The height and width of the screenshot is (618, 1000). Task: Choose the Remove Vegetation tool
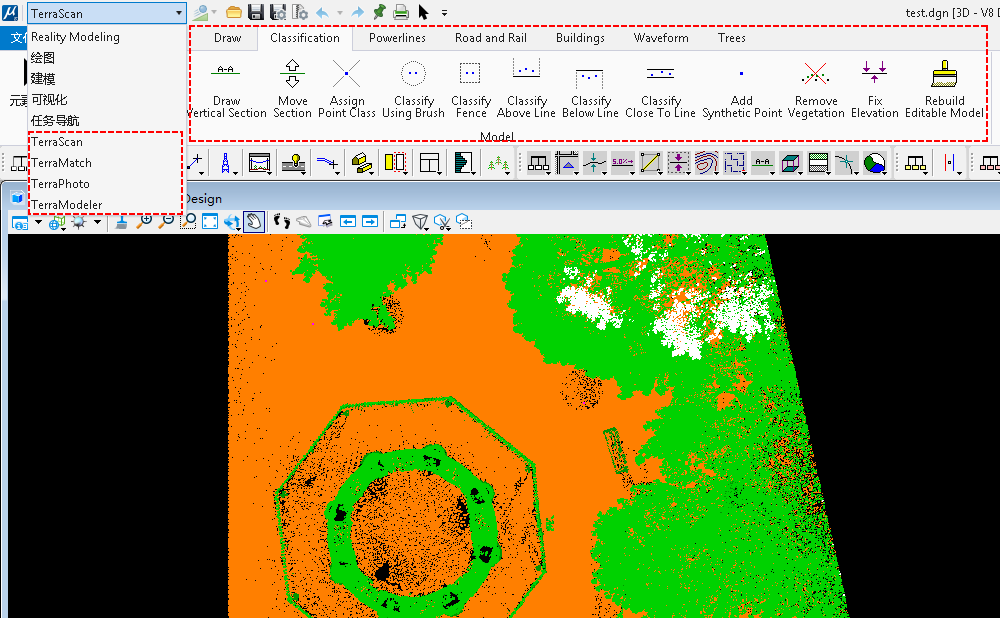[x=816, y=88]
